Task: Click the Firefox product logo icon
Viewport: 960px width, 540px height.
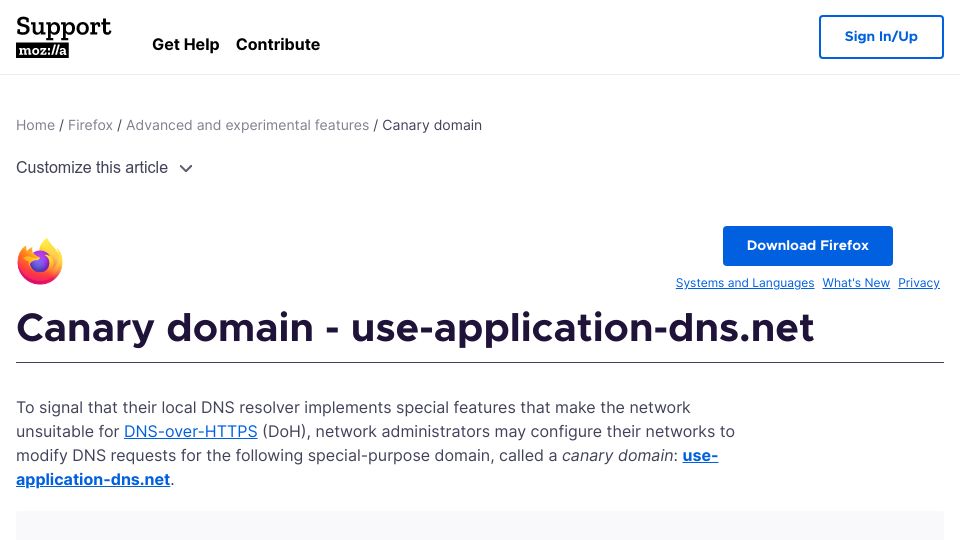Action: tap(40, 261)
